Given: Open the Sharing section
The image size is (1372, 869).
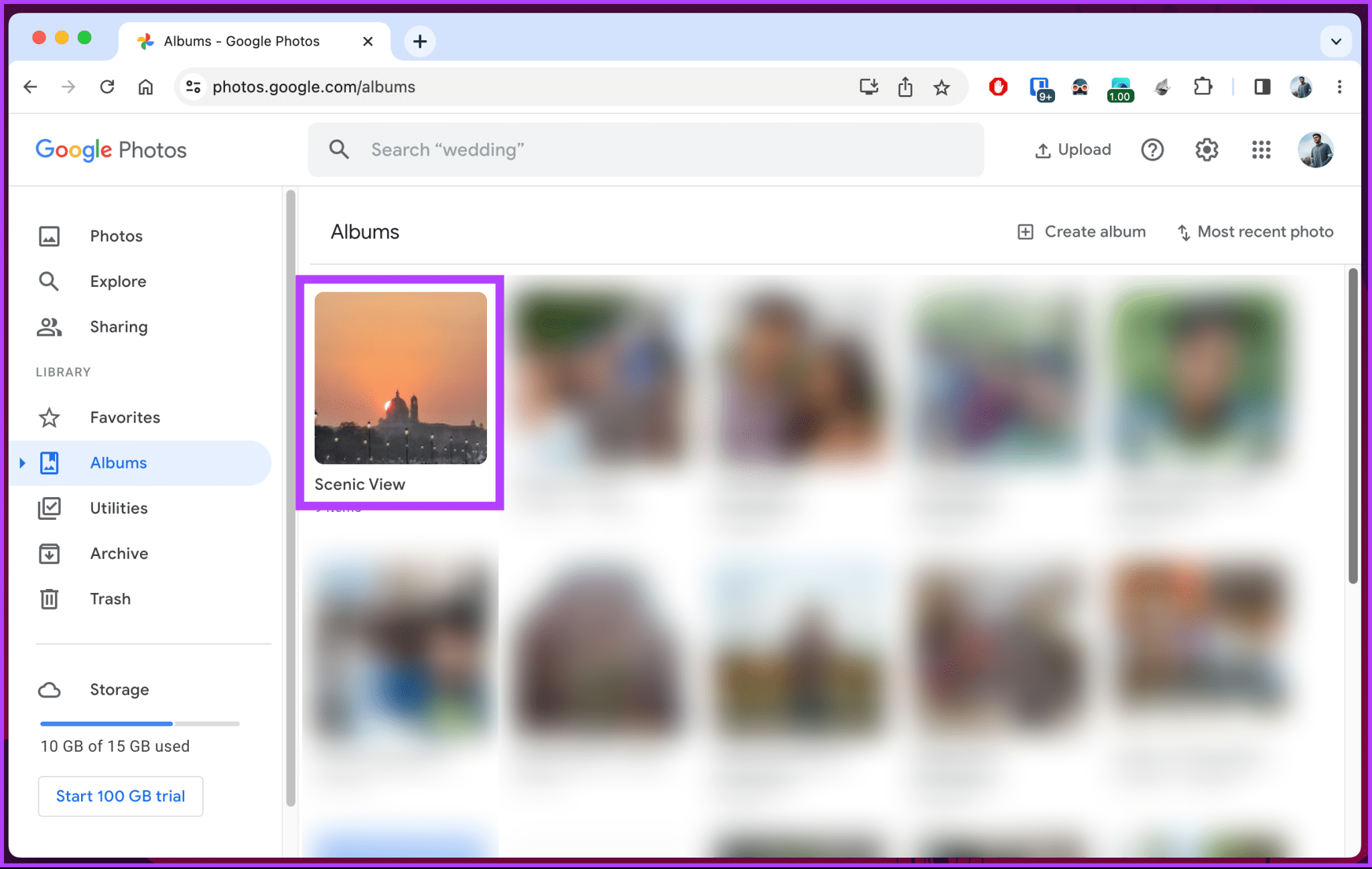Looking at the screenshot, I should (x=119, y=326).
